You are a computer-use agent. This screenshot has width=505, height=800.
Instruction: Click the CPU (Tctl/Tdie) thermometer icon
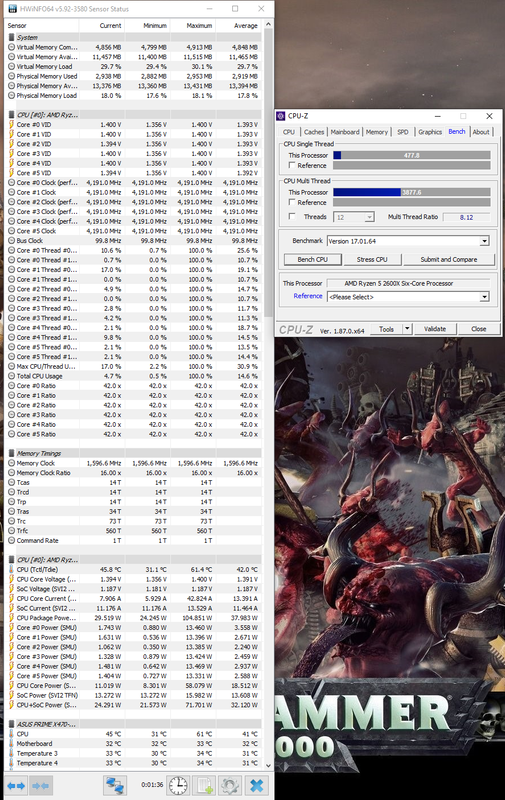[12, 569]
